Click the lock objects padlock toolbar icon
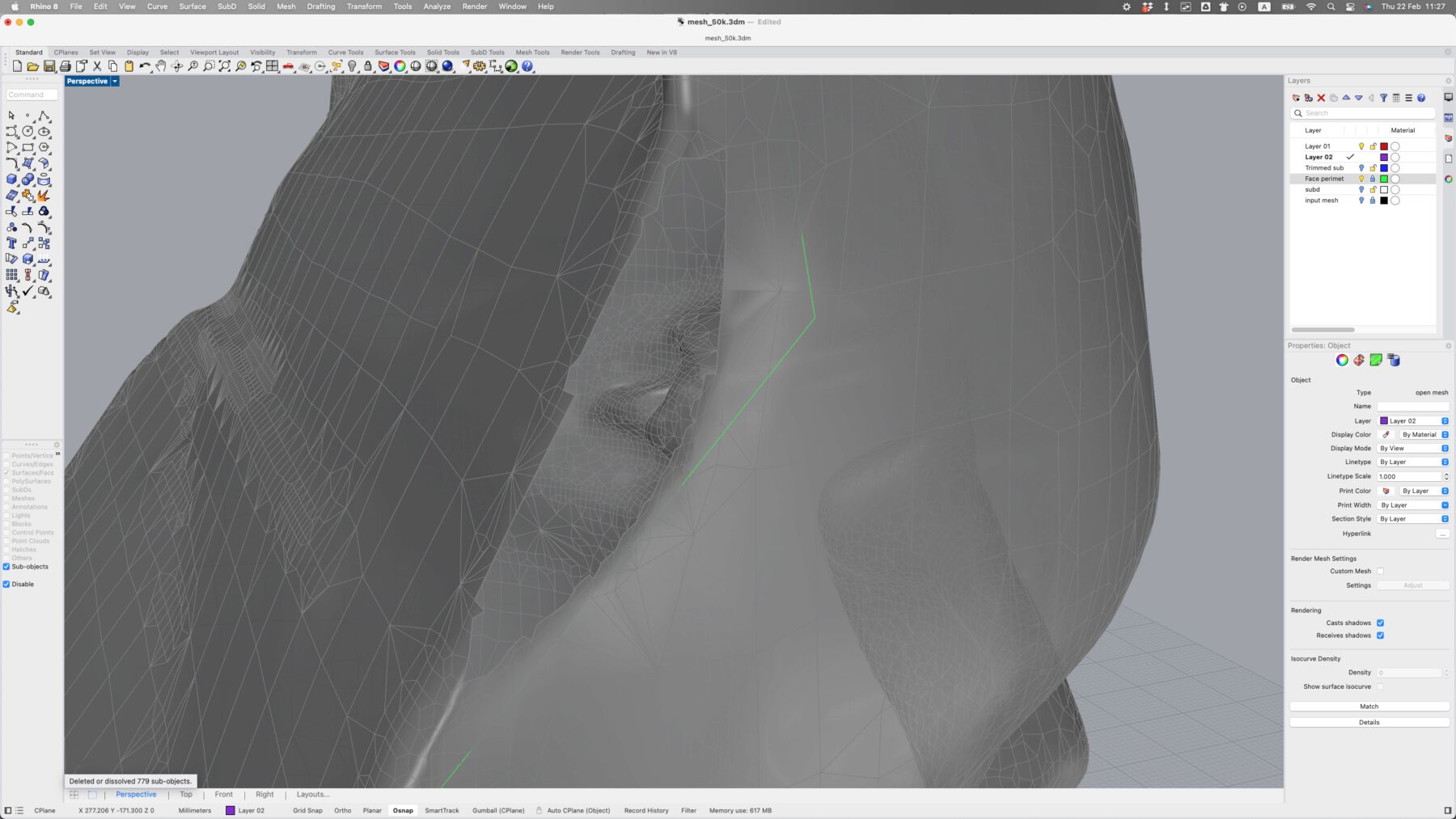The height and width of the screenshot is (819, 1456). click(x=368, y=66)
